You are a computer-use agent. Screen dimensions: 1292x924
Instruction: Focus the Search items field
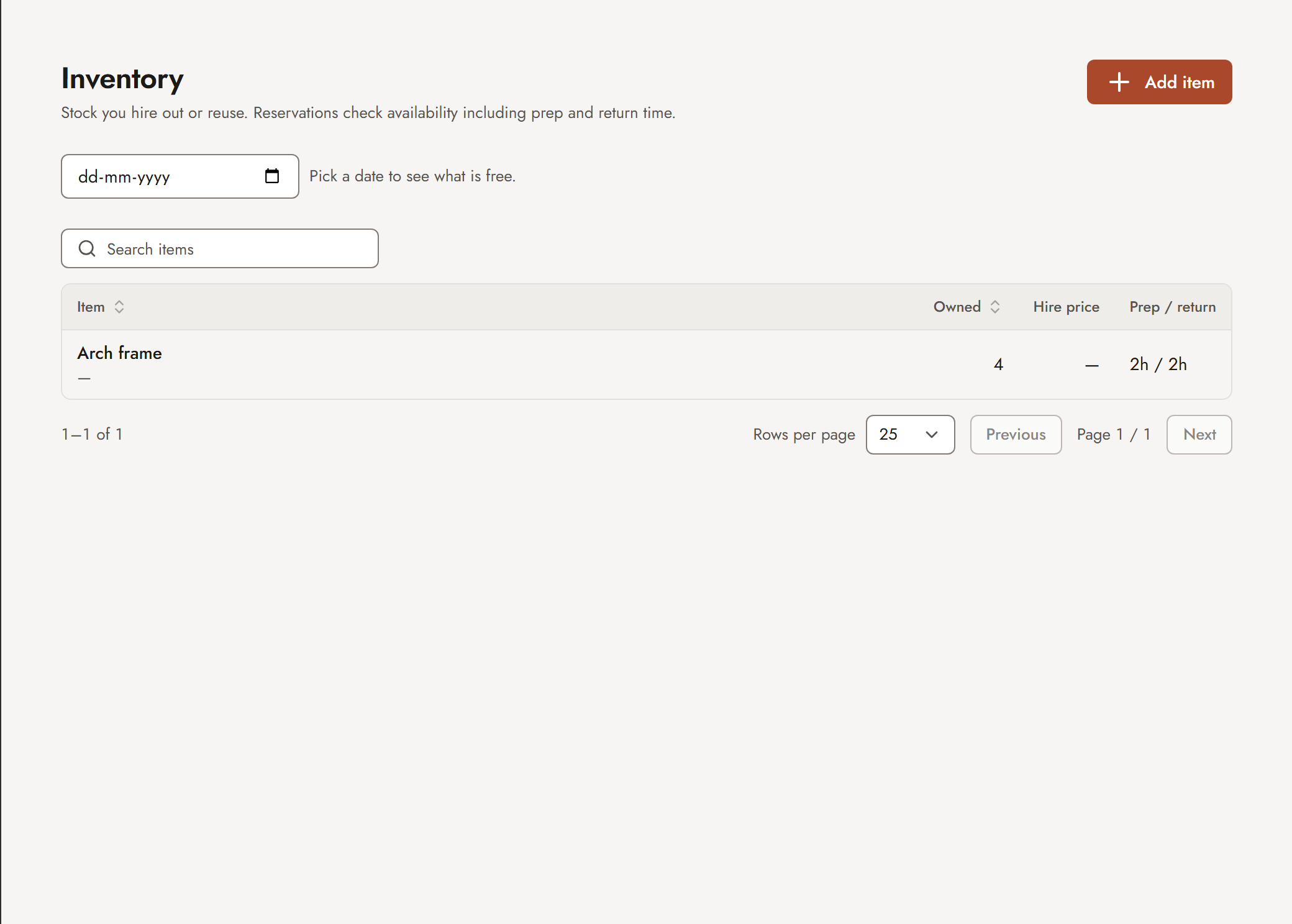[x=220, y=248]
